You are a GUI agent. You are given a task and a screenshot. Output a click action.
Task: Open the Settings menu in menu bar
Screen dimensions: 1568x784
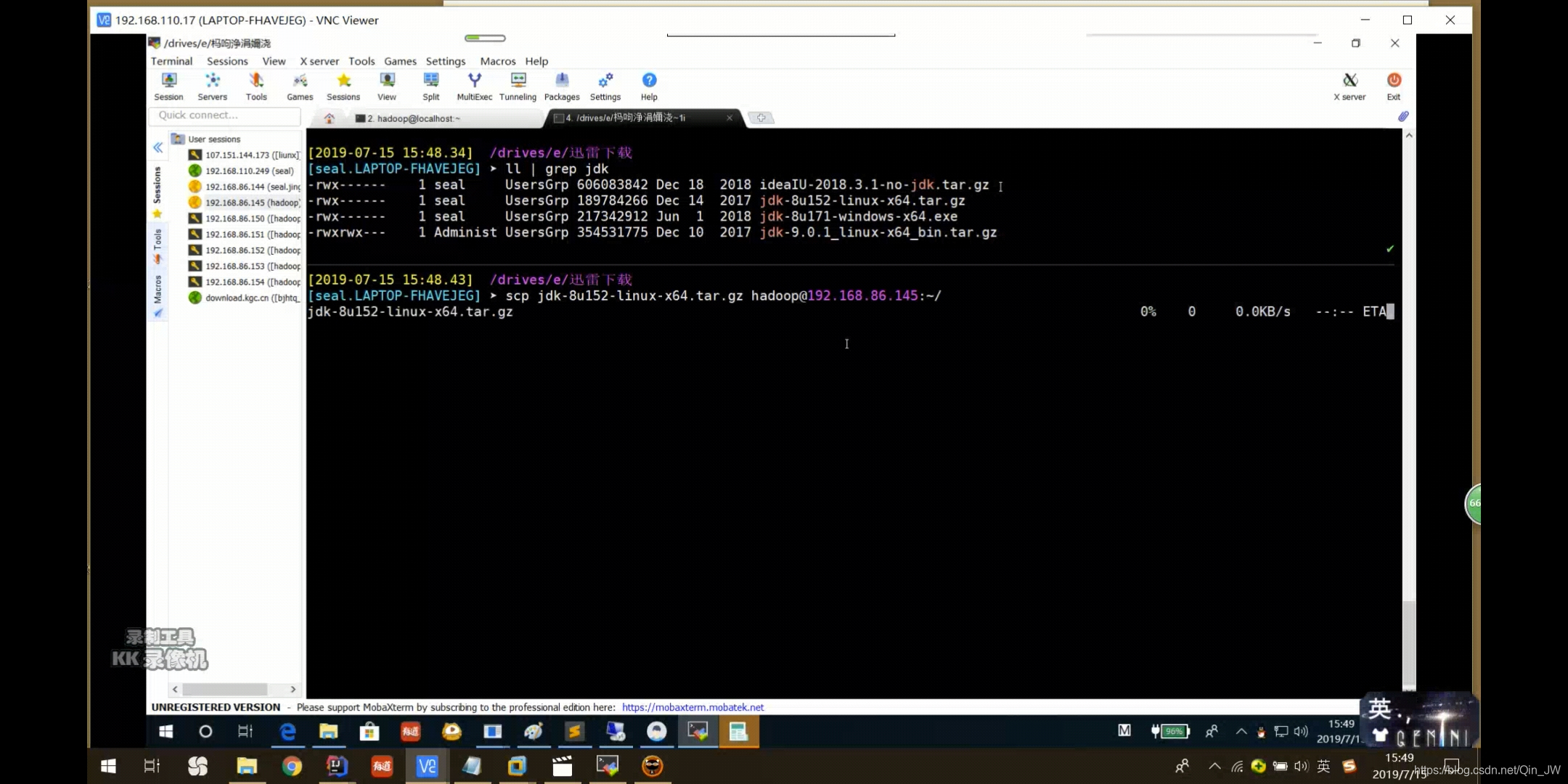tap(446, 61)
